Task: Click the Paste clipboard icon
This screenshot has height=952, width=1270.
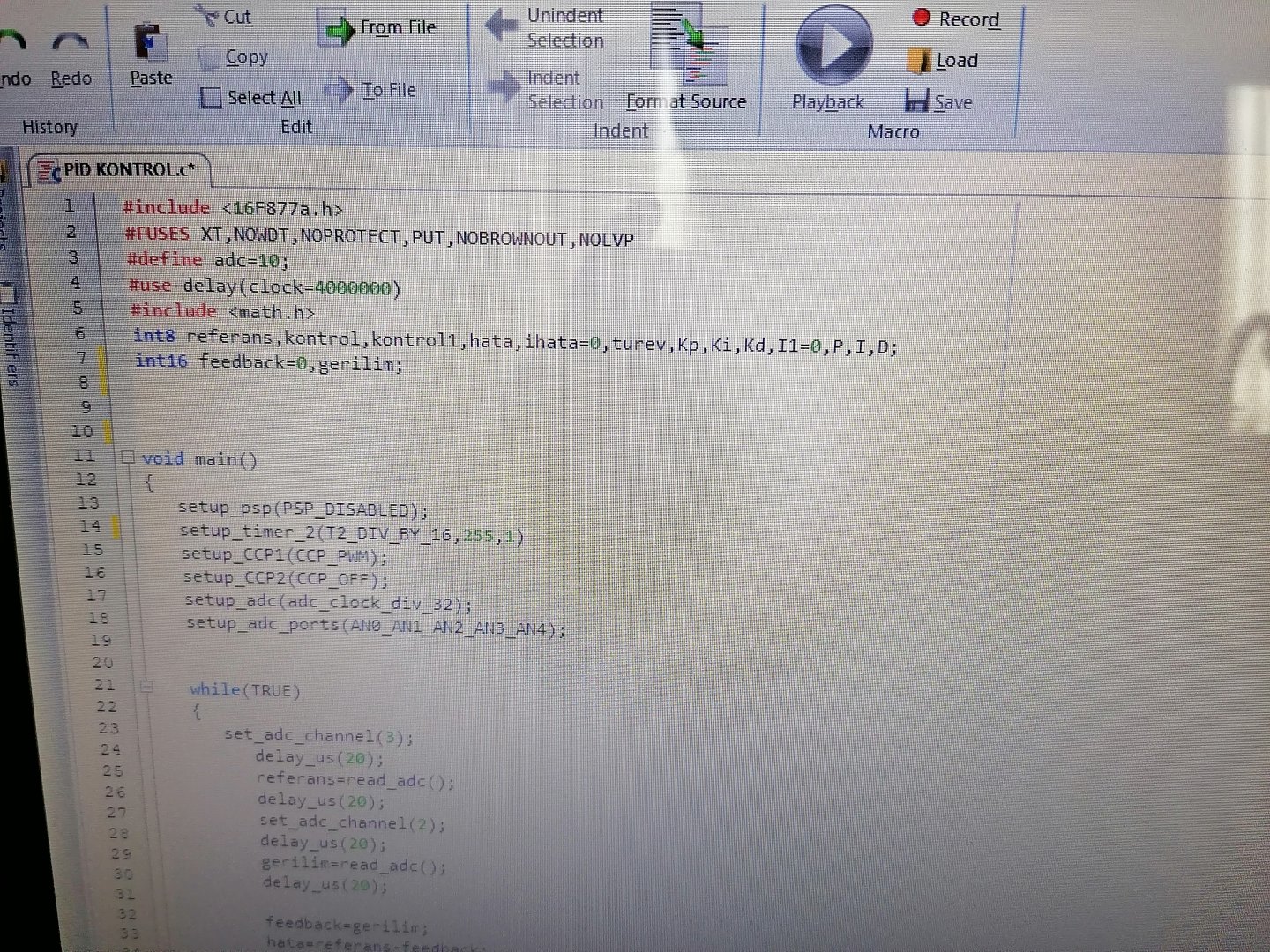Action: [x=151, y=44]
